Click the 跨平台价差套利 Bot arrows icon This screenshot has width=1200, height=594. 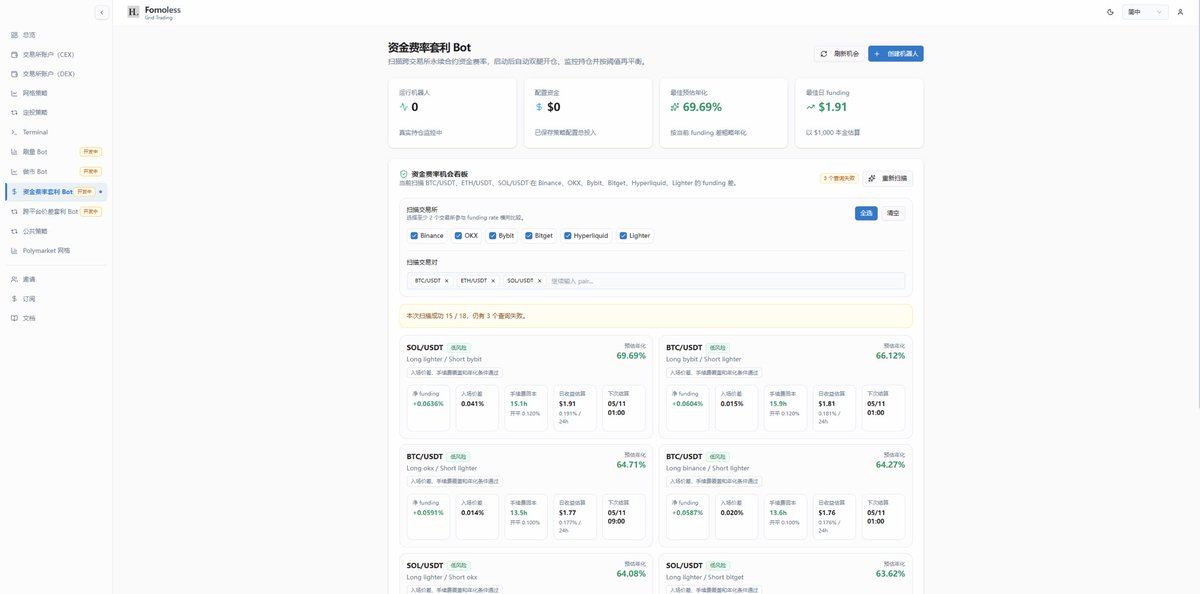[x=14, y=211]
